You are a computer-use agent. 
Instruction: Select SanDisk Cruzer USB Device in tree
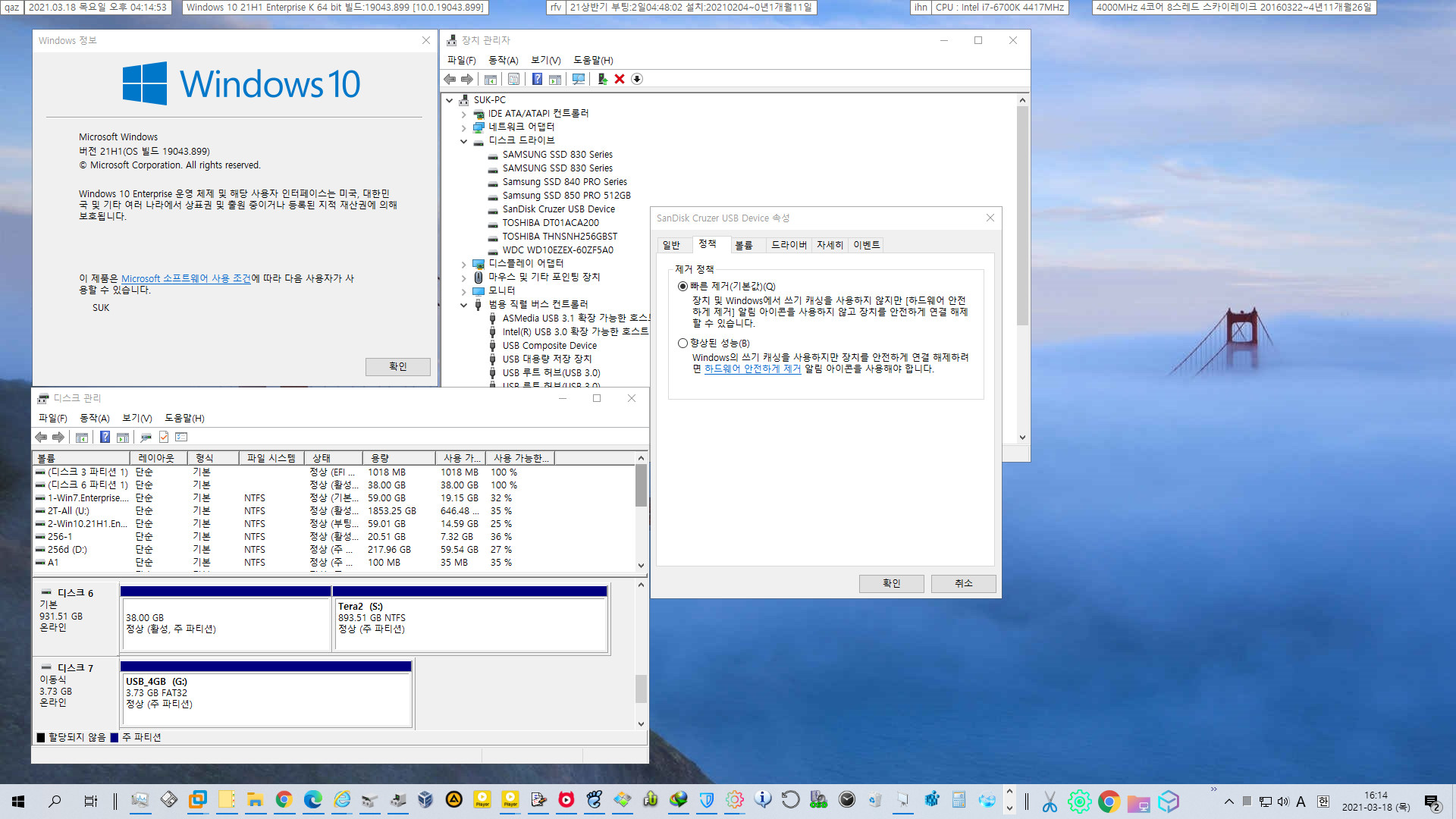(x=558, y=209)
